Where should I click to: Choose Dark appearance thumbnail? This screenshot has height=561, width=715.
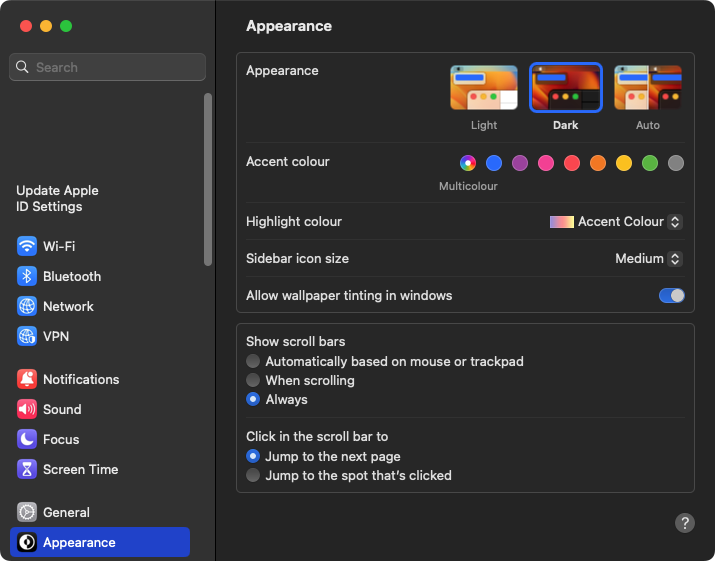point(566,88)
